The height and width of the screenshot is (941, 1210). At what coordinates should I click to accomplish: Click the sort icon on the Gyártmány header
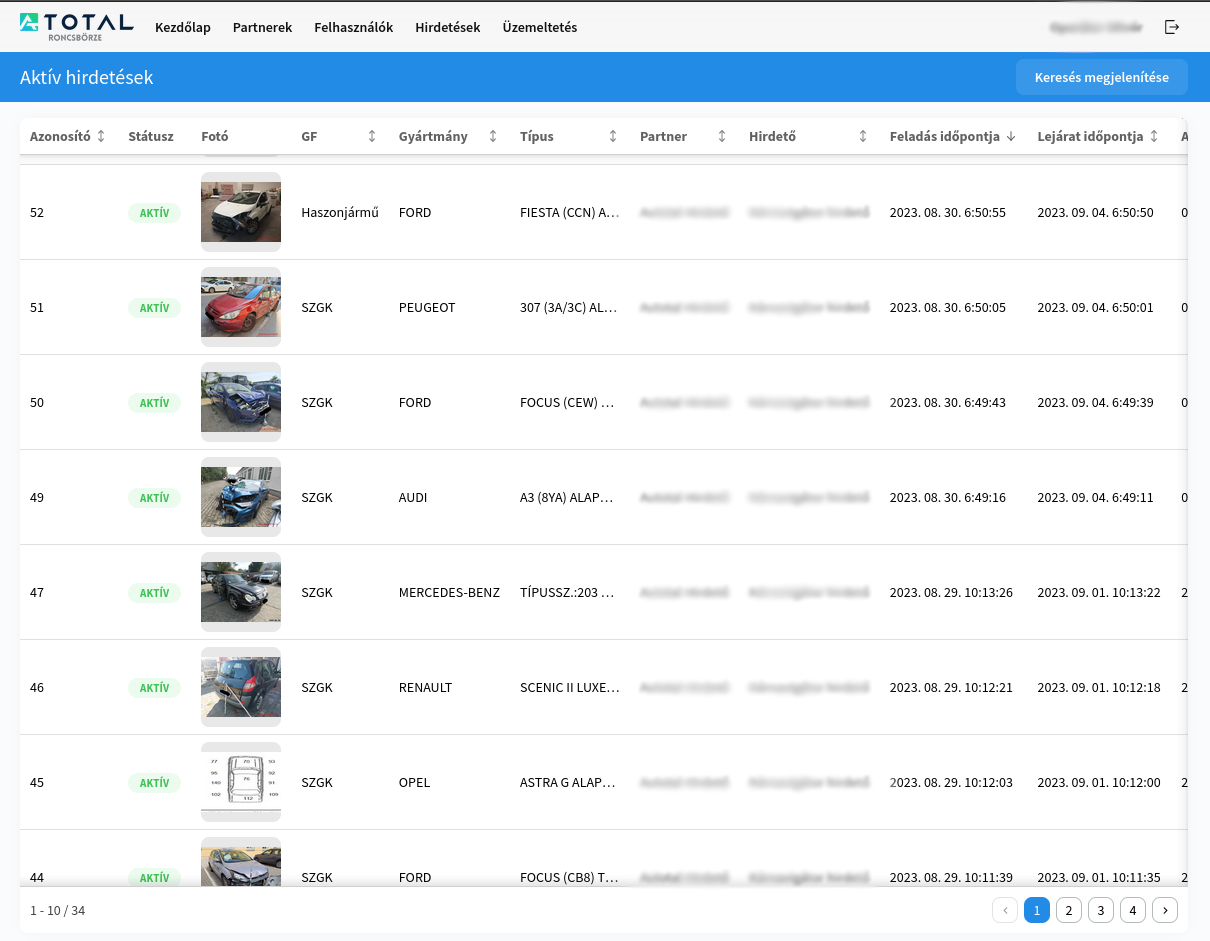(491, 135)
